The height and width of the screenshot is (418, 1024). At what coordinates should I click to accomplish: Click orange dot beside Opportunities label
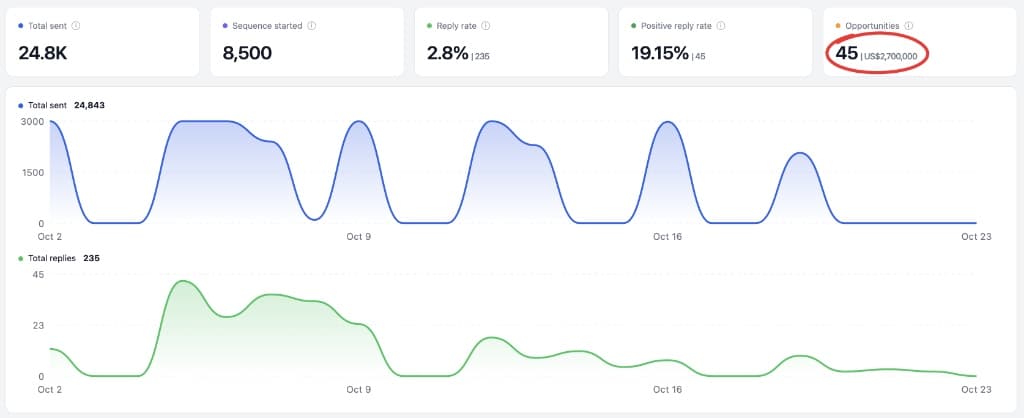point(838,26)
